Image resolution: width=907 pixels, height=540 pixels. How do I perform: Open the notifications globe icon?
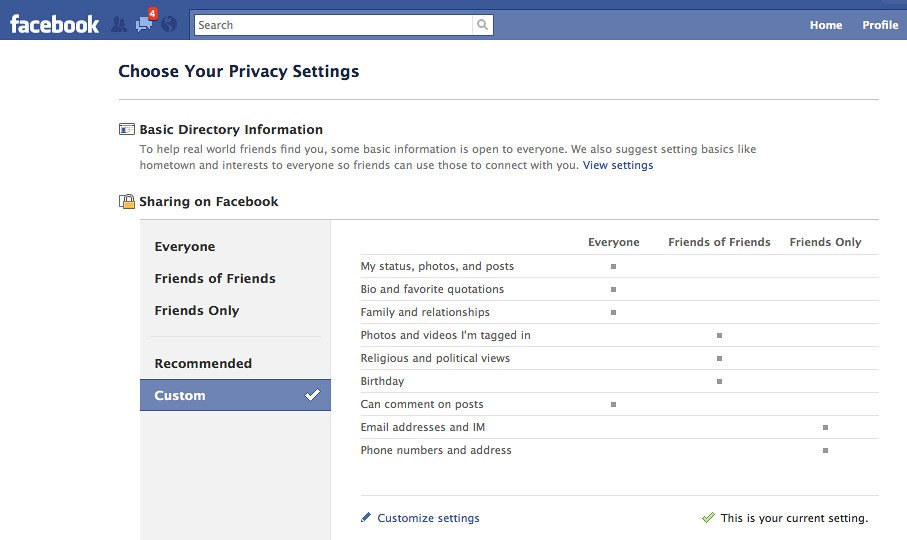[x=169, y=25]
